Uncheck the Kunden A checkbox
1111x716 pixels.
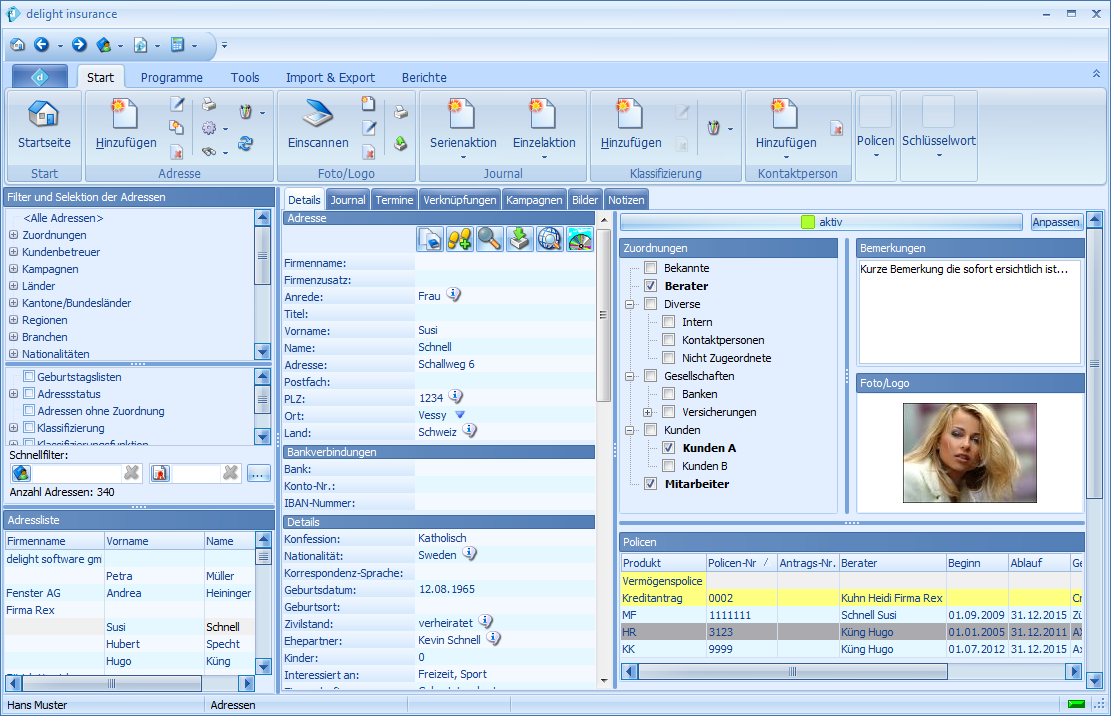669,448
